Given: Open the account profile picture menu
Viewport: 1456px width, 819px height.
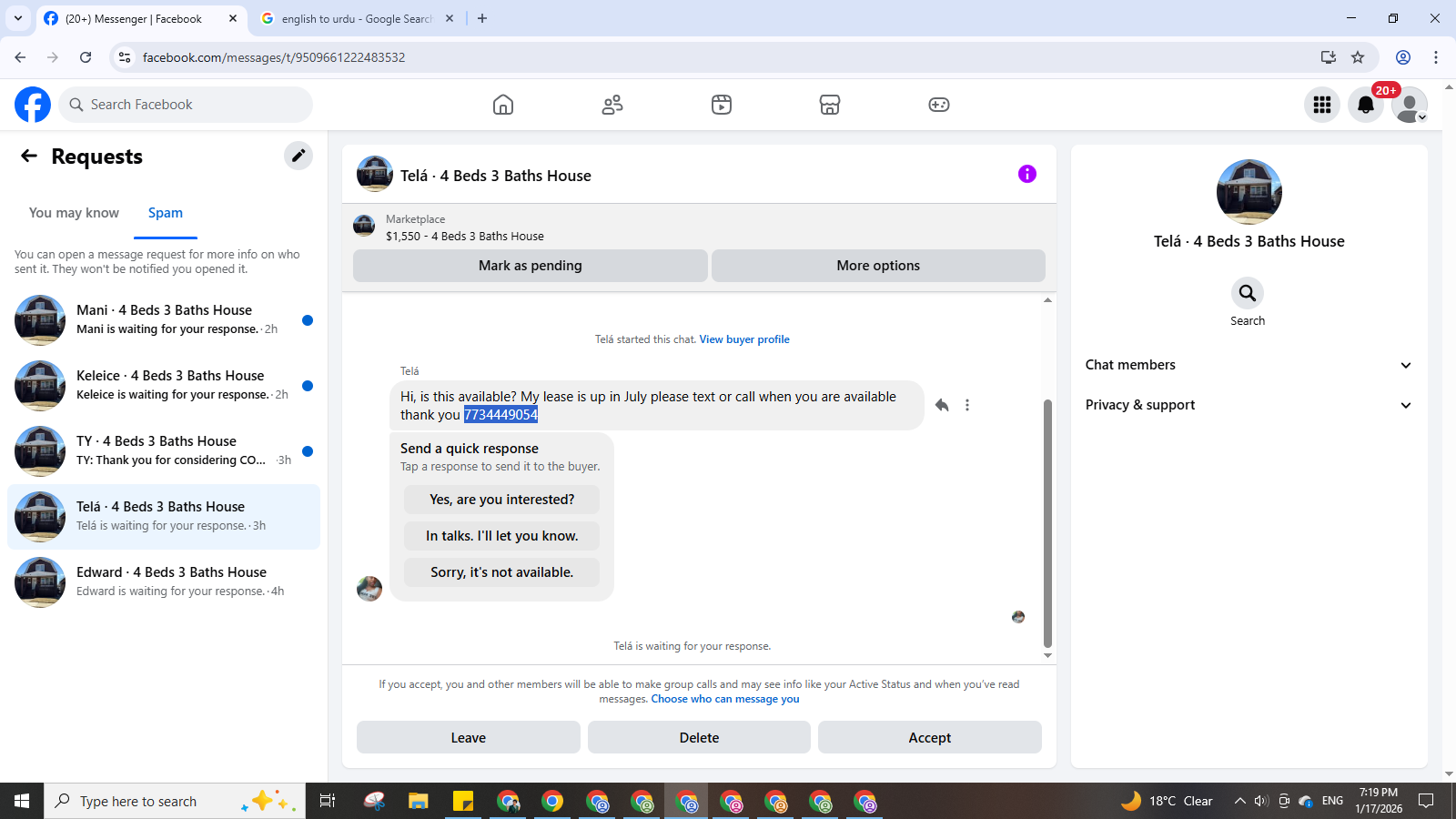Looking at the screenshot, I should click(x=1410, y=105).
